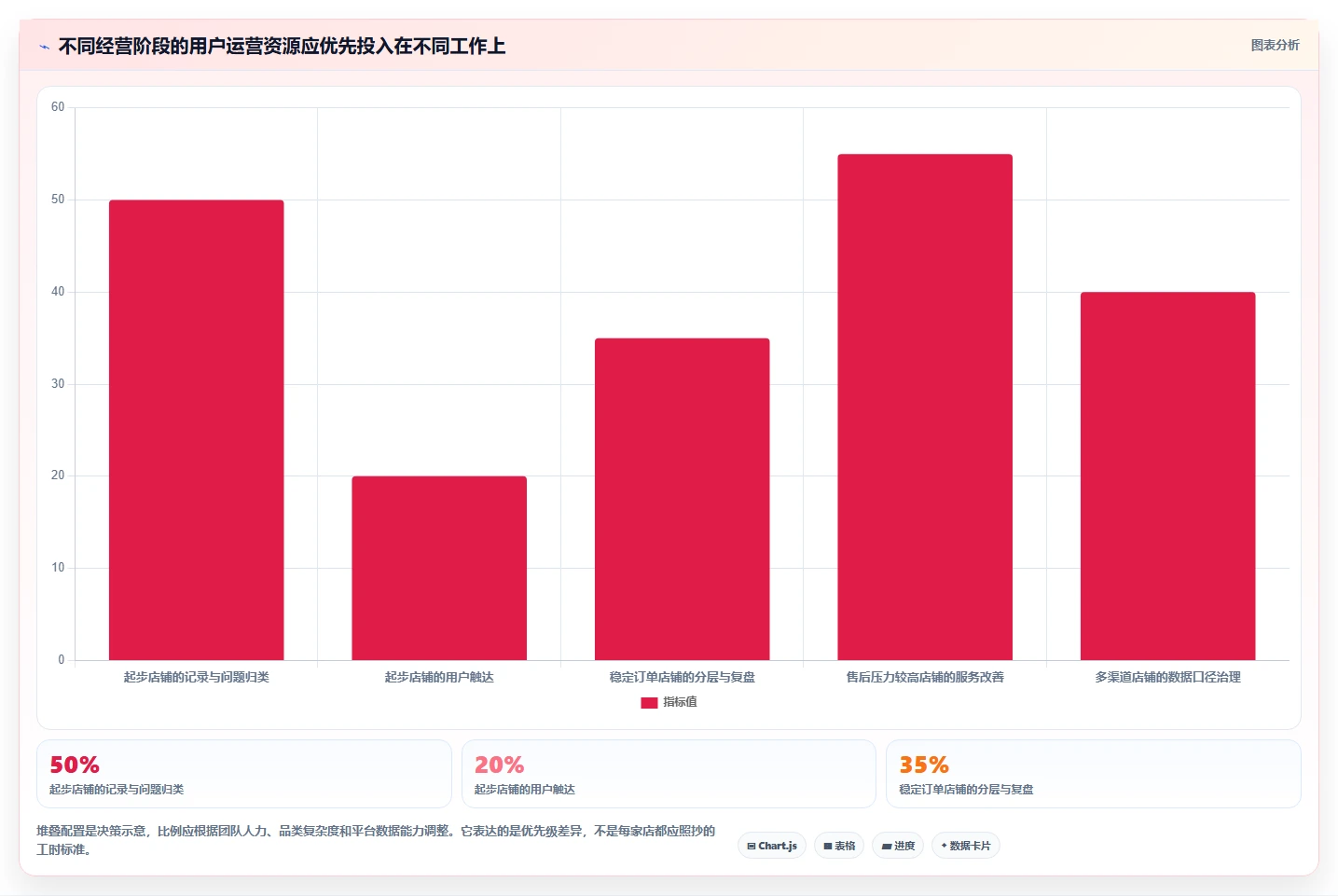Click the y-axis value 40
Viewport: 1338px width, 896px height.
click(58, 292)
